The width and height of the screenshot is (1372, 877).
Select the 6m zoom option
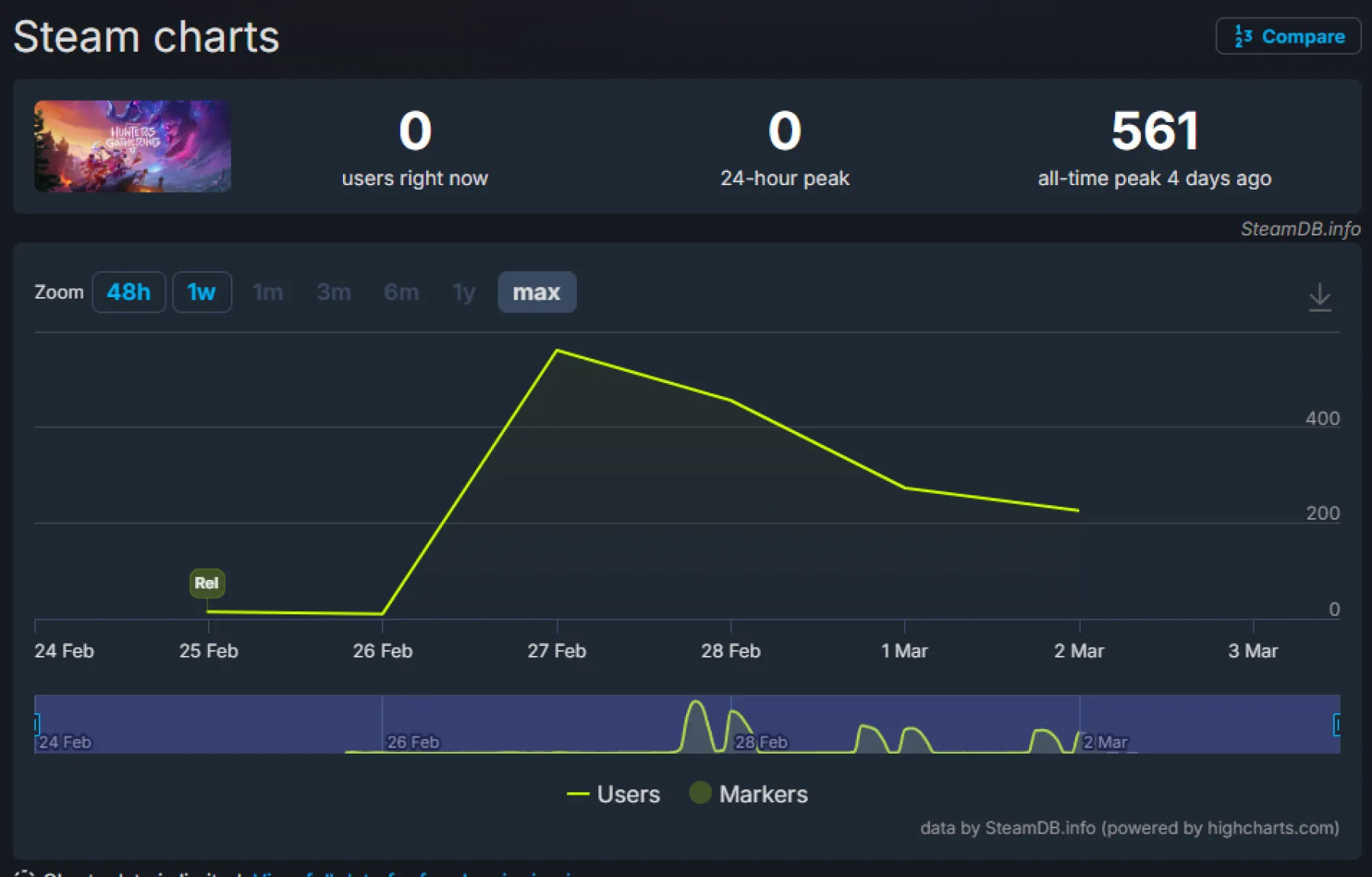click(401, 292)
